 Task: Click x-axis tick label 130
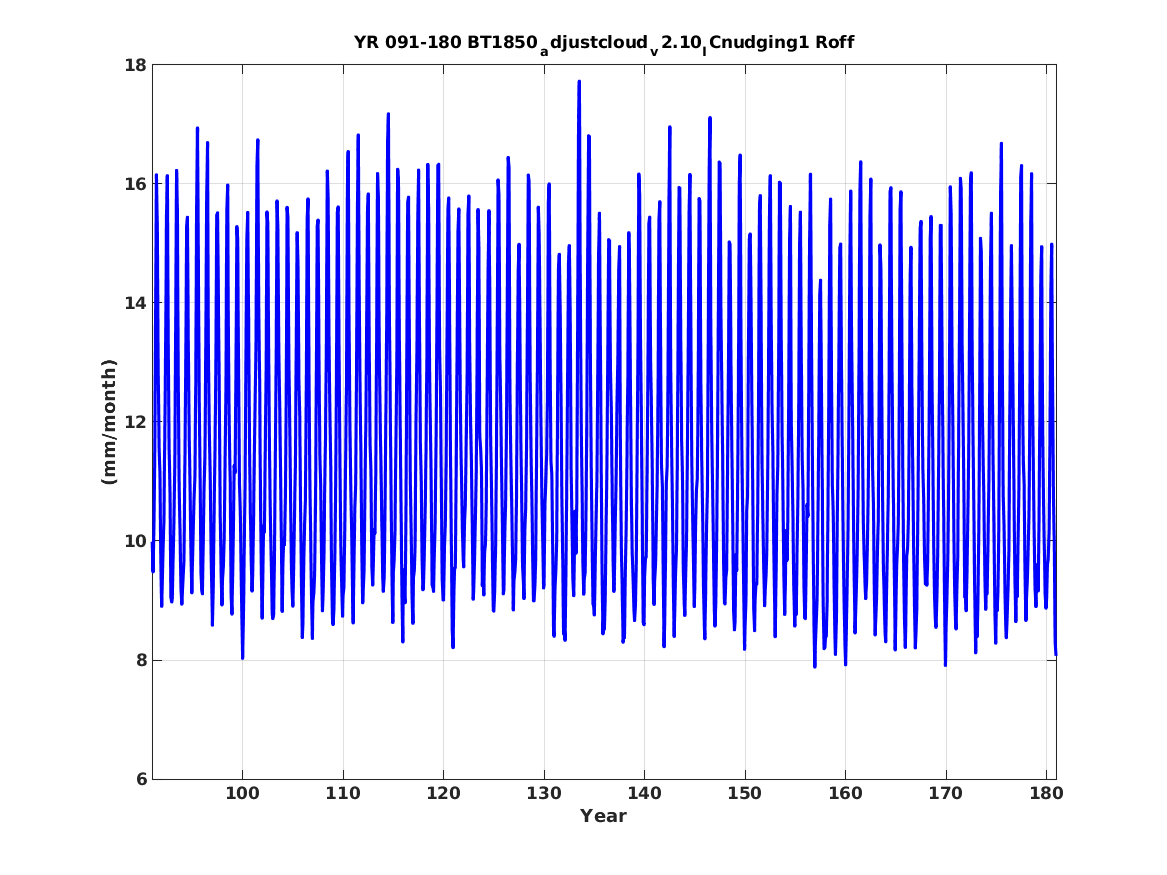[x=543, y=794]
